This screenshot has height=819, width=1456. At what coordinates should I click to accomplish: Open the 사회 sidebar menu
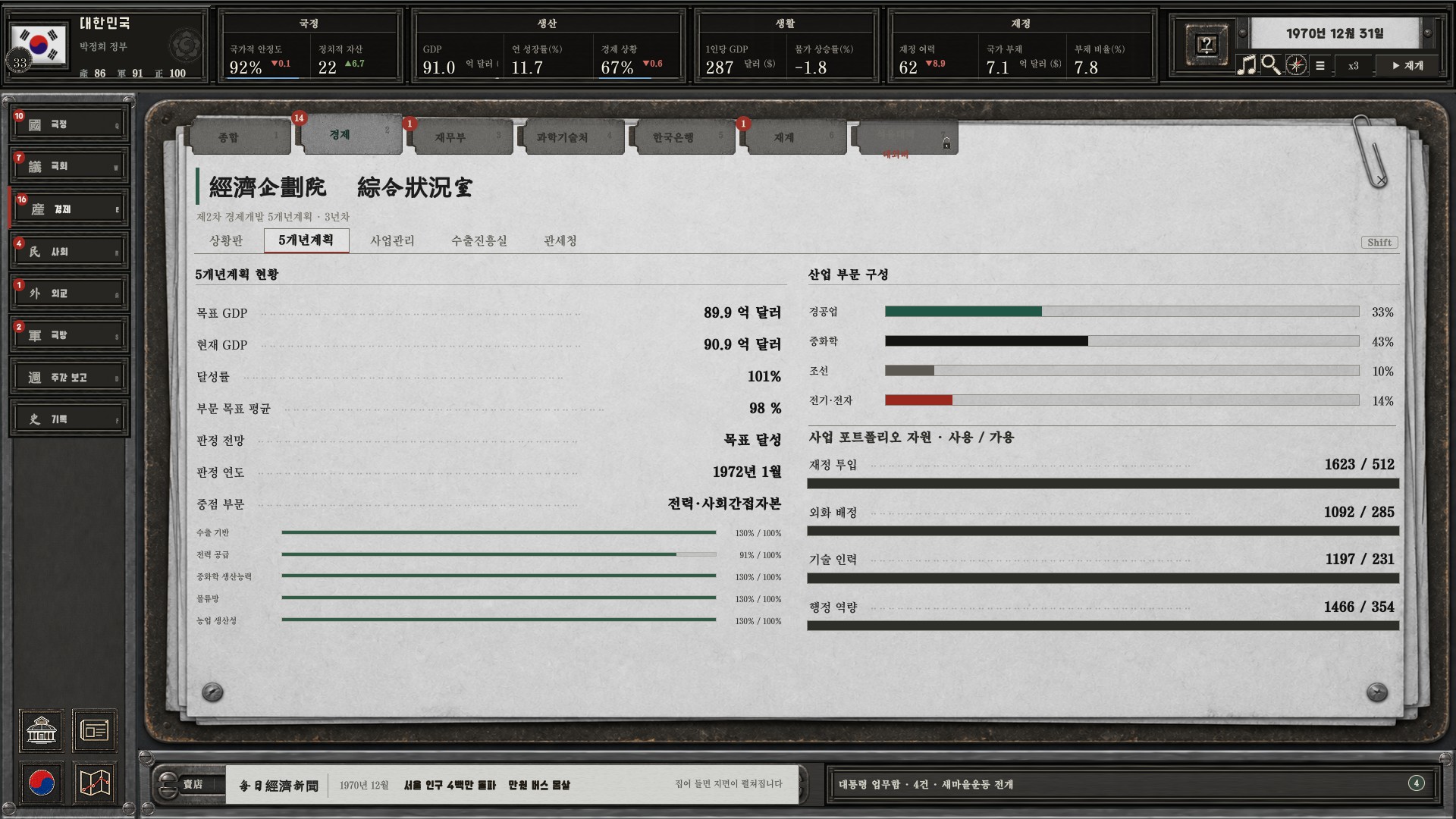pos(69,251)
